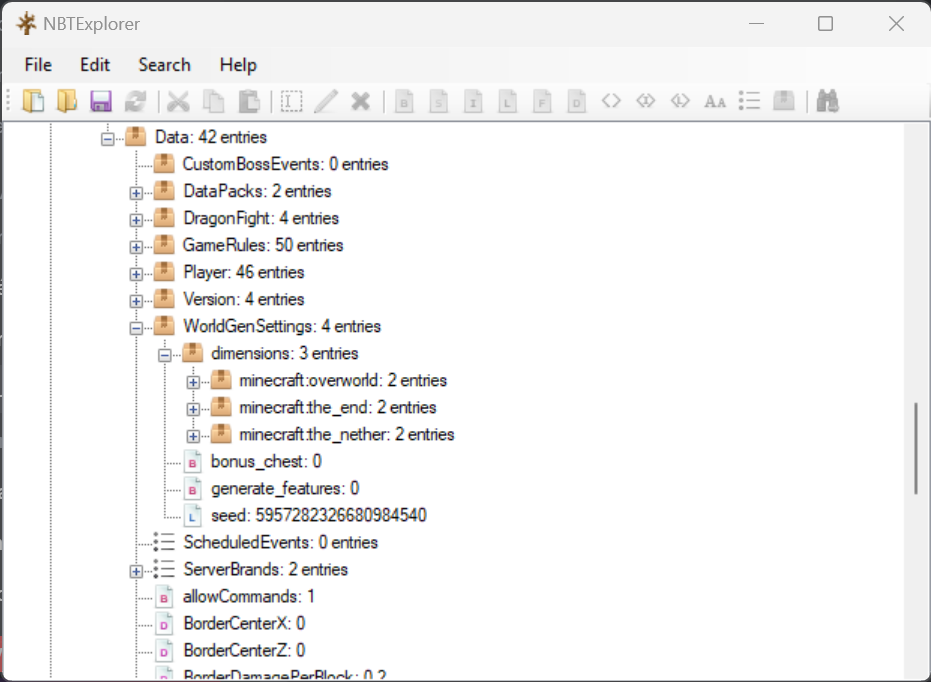Click the Save floppy disk icon
931x682 pixels.
click(x=100, y=101)
